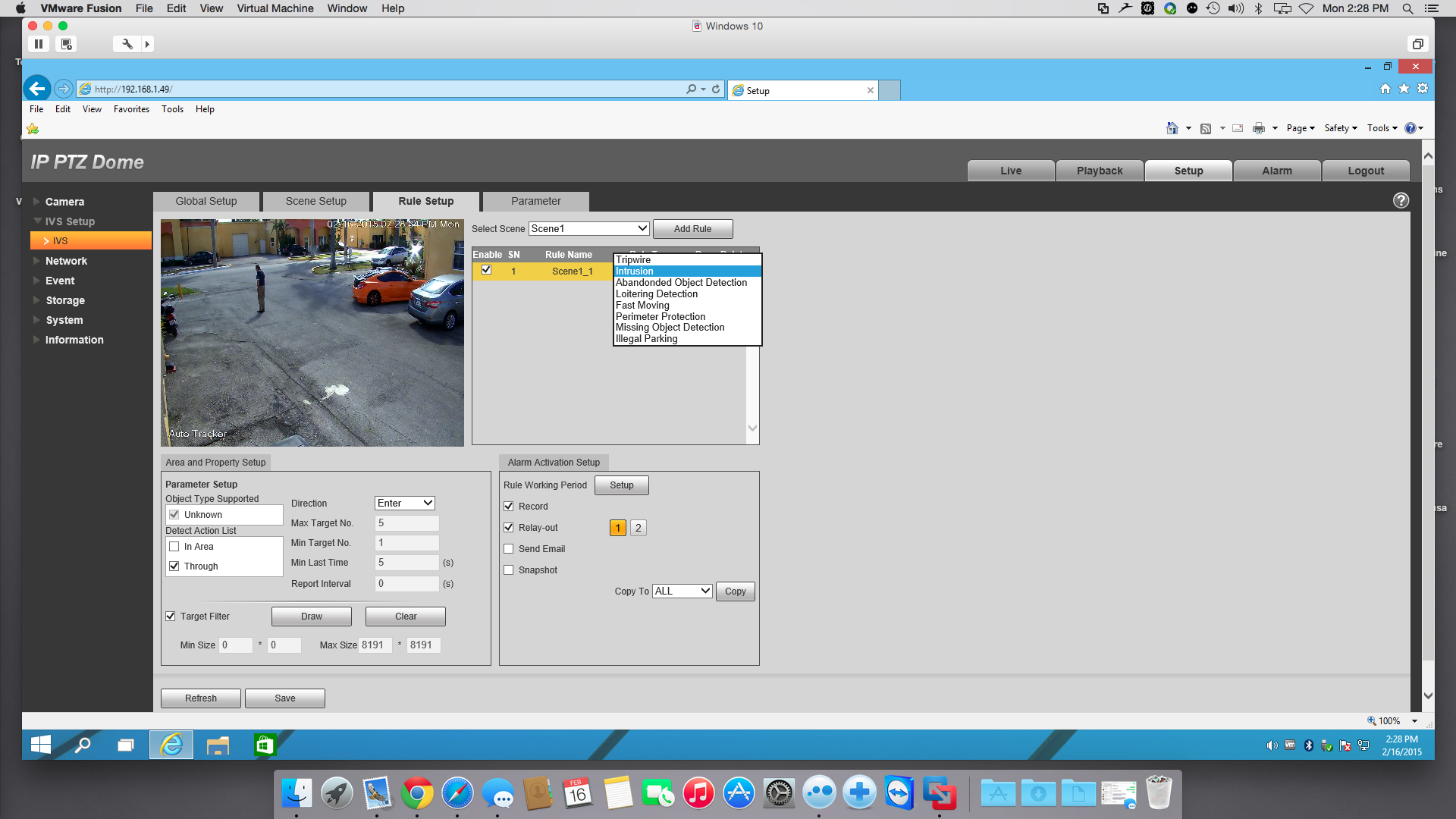Click the IE help question mark icon

[x=1410, y=128]
